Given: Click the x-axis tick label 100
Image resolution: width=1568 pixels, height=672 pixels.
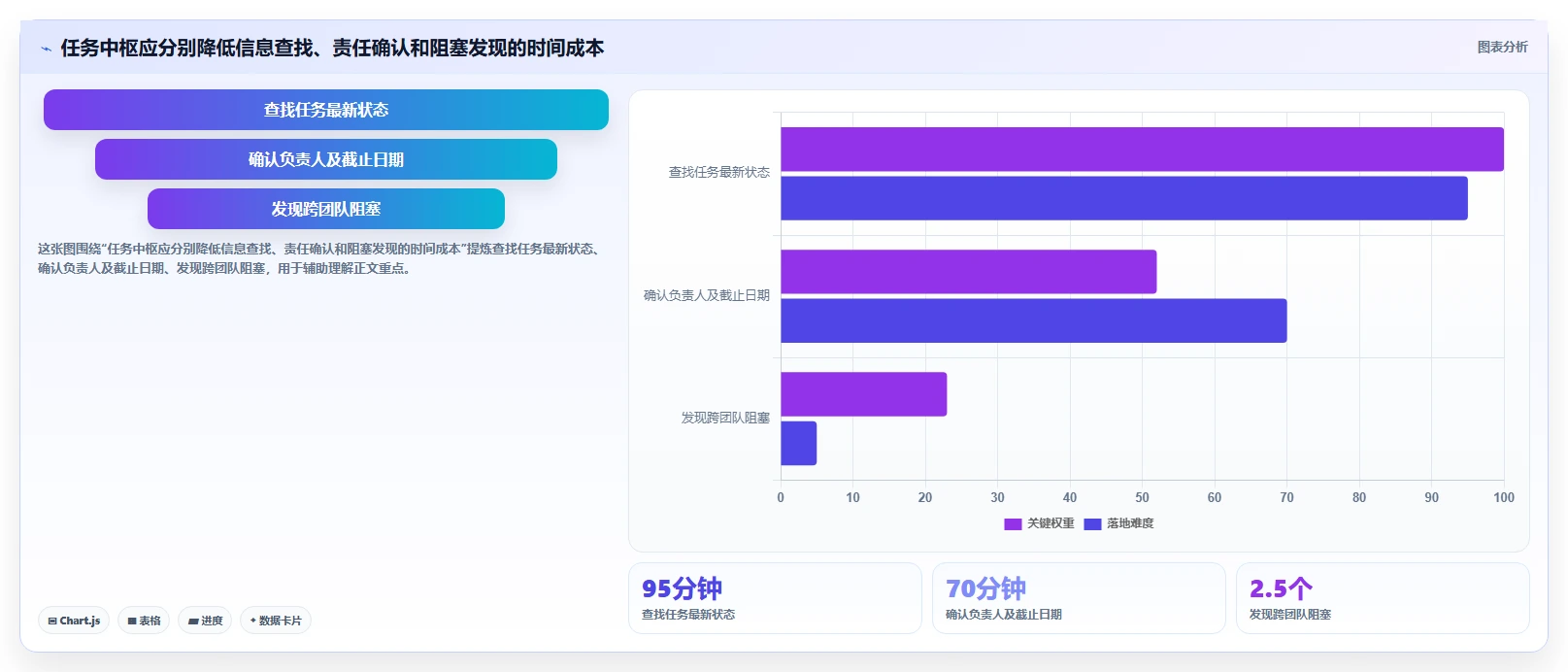Looking at the screenshot, I should (x=1504, y=497).
